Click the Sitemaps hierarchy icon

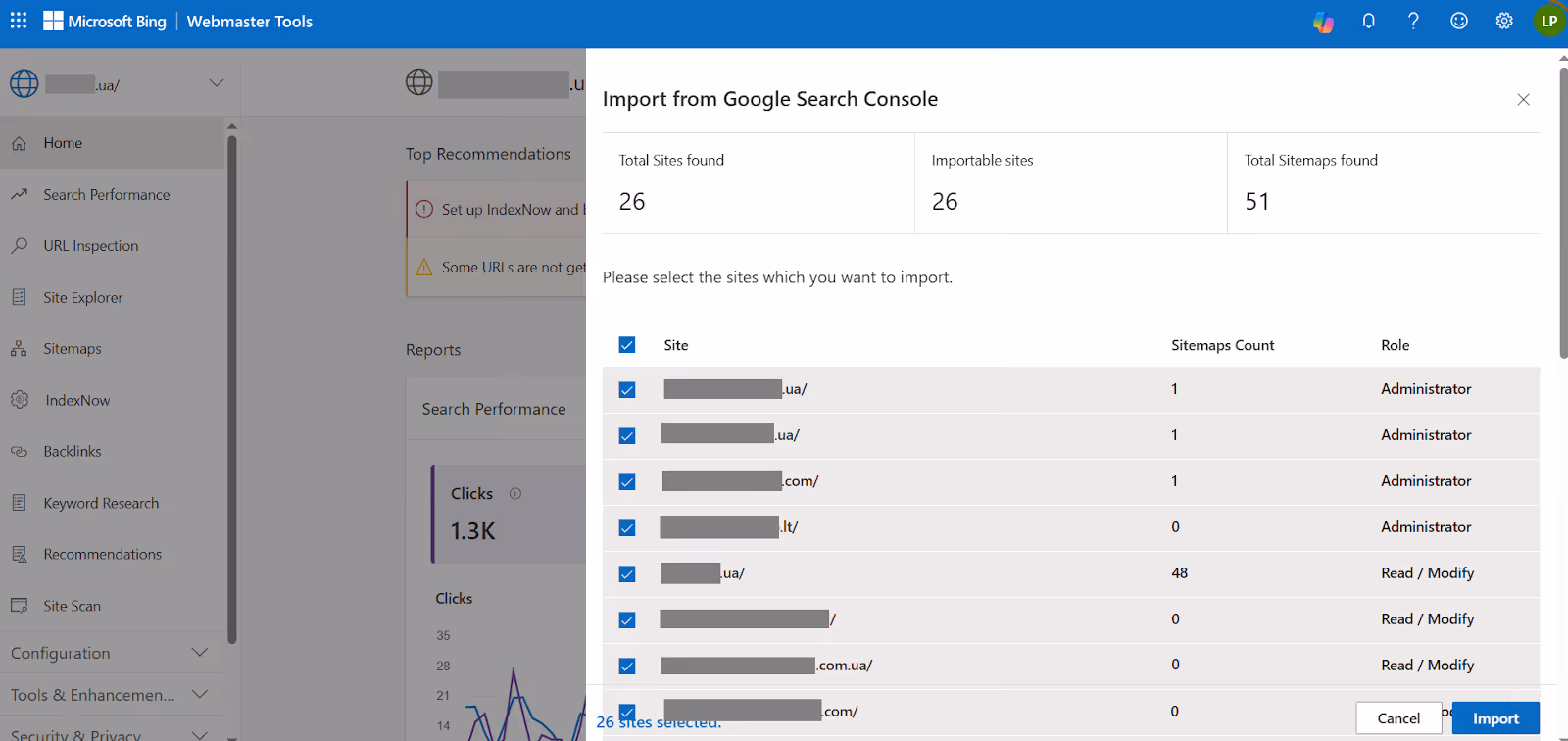19,348
